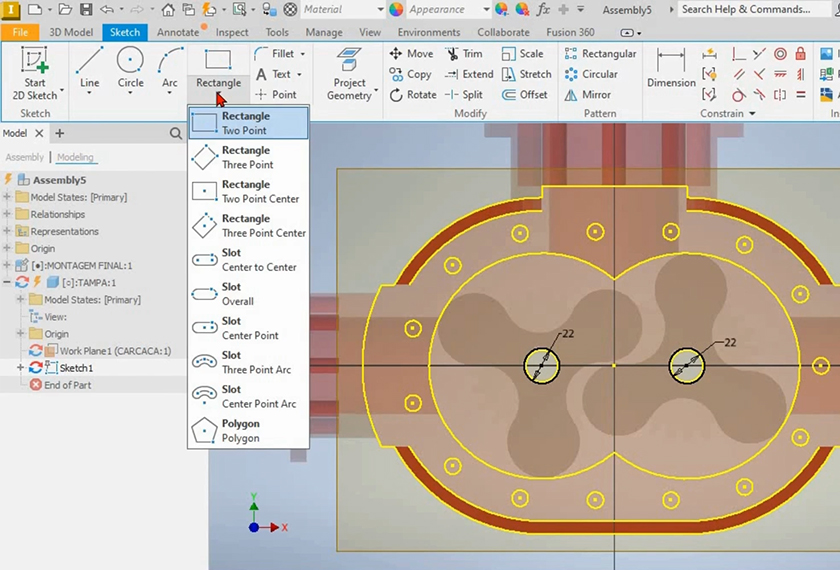840x570 pixels.
Task: Choose the Offset modify tool
Action: click(x=523, y=95)
